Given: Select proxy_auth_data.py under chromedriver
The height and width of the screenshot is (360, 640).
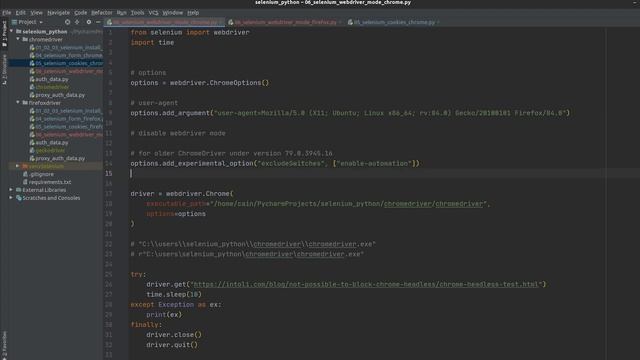Looking at the screenshot, I should 60,95.
